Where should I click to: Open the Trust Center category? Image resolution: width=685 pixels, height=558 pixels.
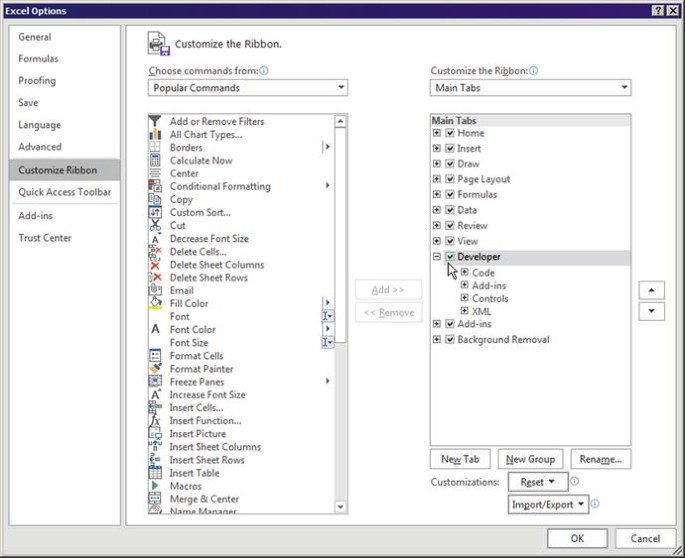coord(45,238)
